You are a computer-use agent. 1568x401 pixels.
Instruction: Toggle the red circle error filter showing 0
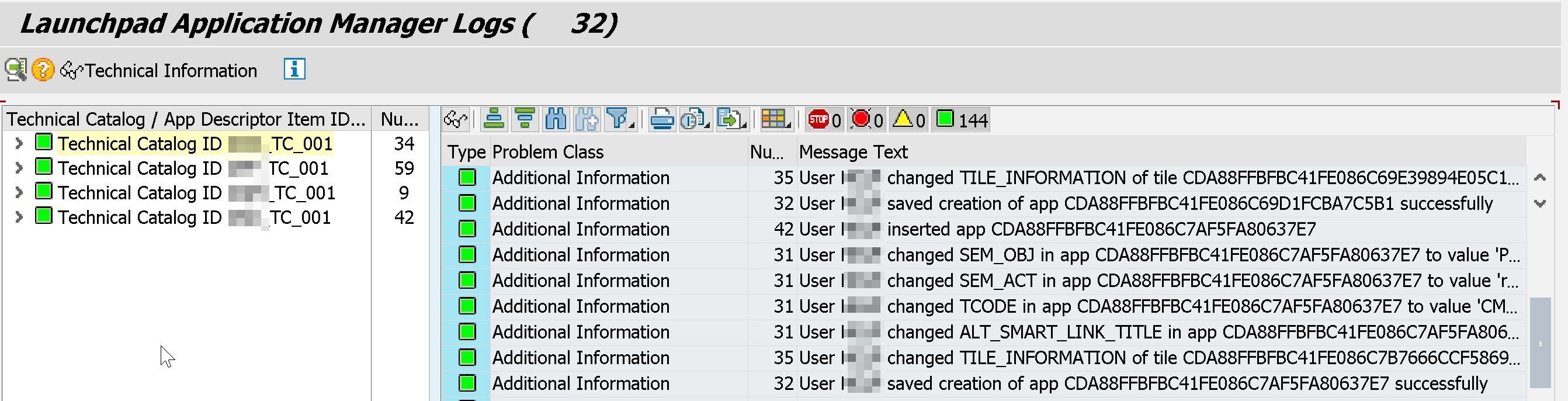(866, 120)
